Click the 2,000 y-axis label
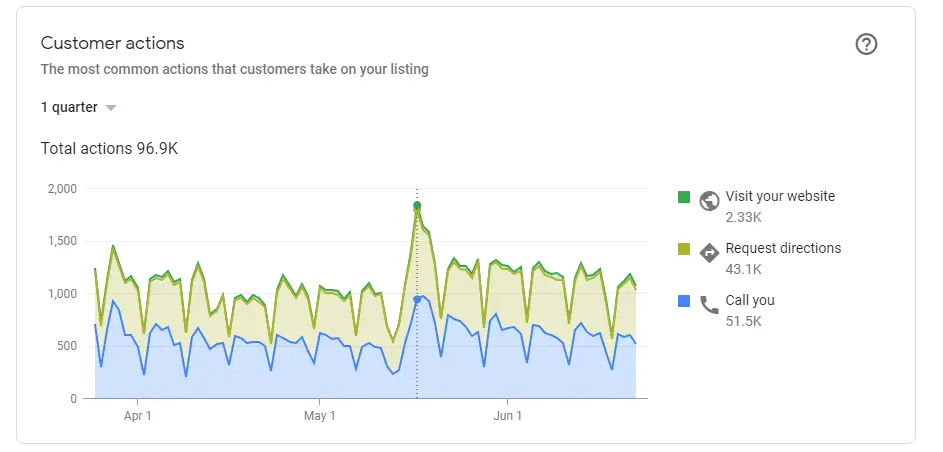This screenshot has height=452, width=943. pyautogui.click(x=62, y=189)
